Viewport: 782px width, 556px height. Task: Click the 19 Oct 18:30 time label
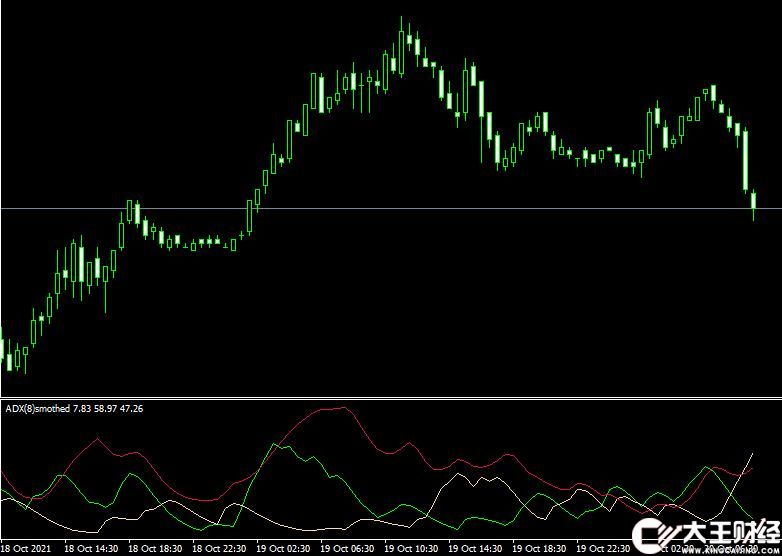[540, 549]
